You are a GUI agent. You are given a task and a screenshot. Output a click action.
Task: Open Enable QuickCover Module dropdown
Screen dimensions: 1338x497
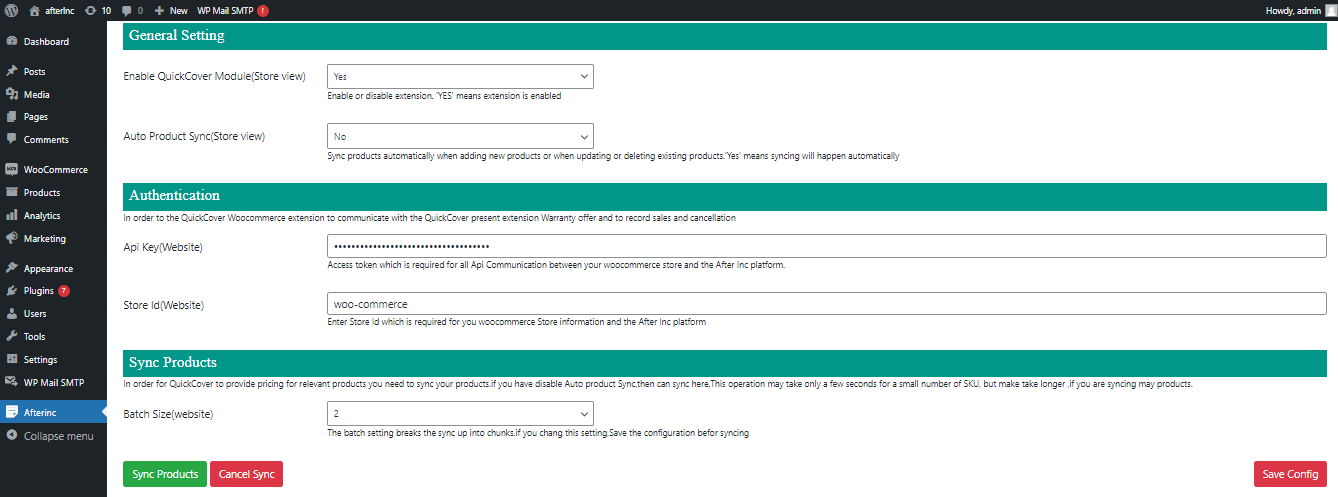(460, 76)
